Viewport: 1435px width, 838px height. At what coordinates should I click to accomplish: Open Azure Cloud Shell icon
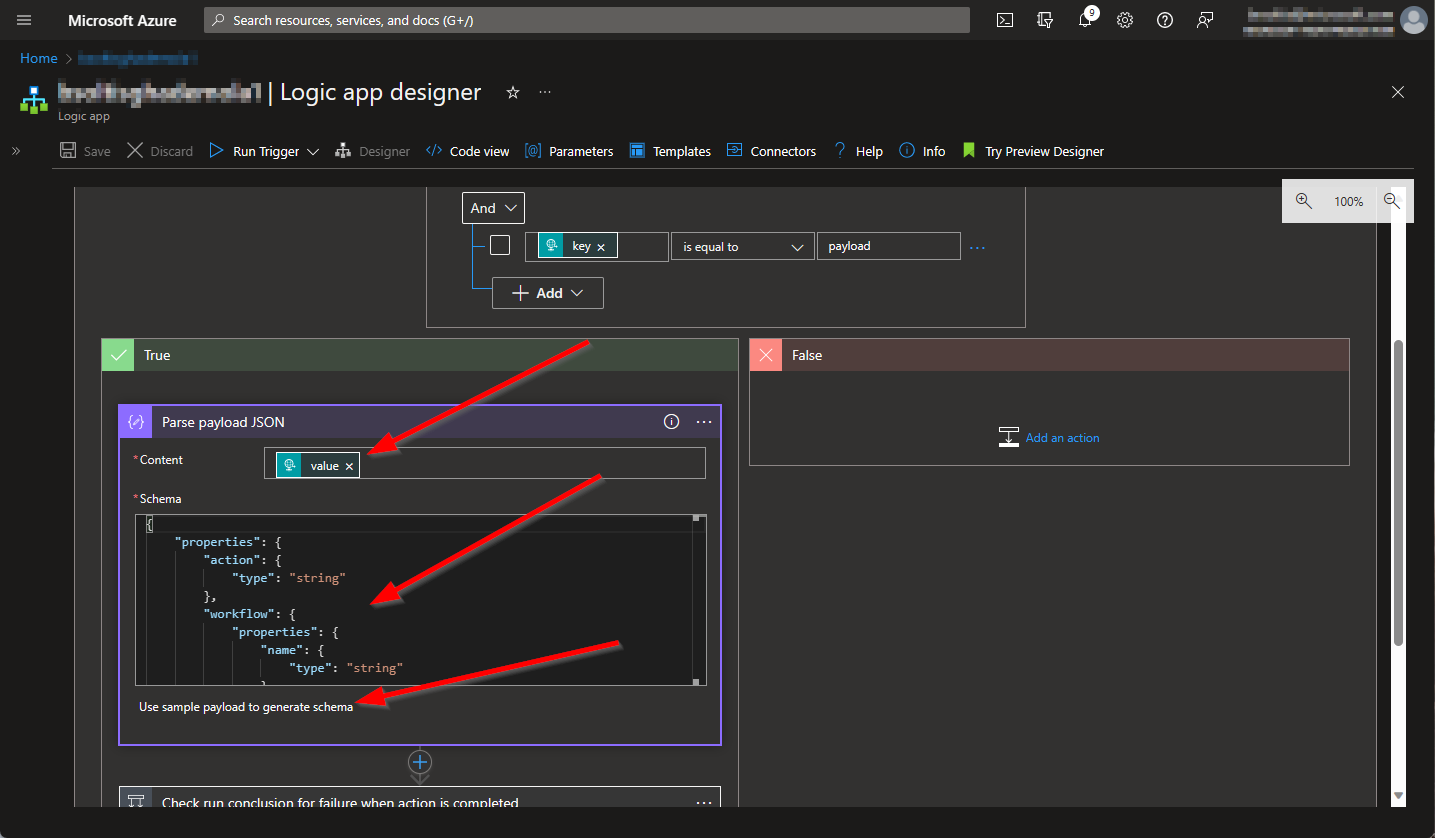pyautogui.click(x=1005, y=20)
